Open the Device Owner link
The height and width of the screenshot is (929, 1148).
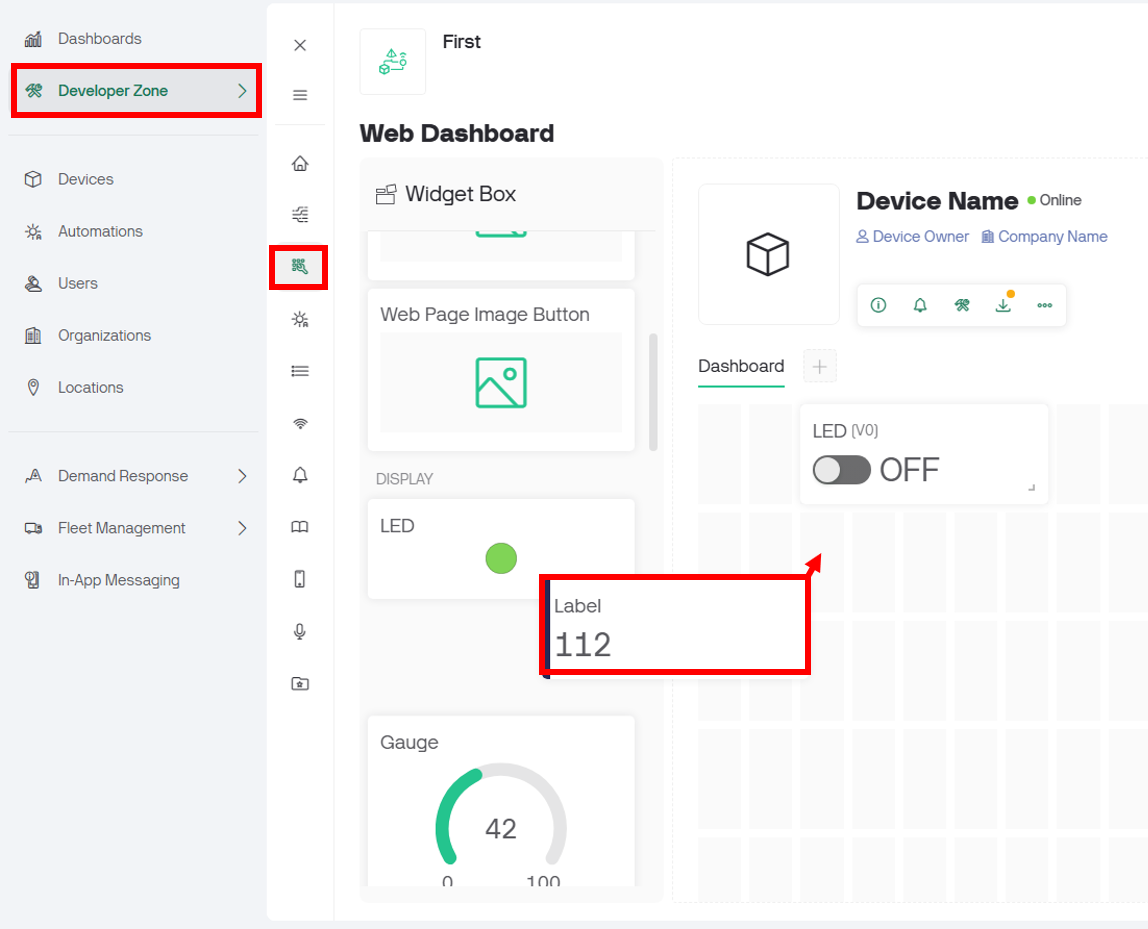click(x=912, y=236)
